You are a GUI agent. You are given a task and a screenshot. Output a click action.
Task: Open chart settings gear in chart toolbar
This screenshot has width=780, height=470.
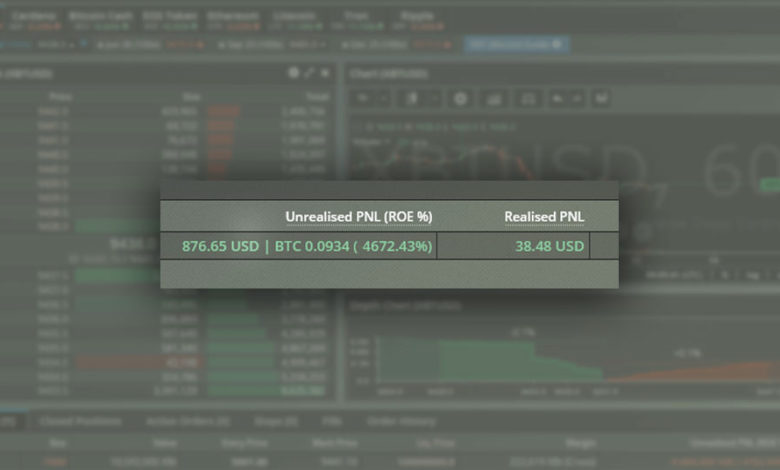[x=461, y=98]
